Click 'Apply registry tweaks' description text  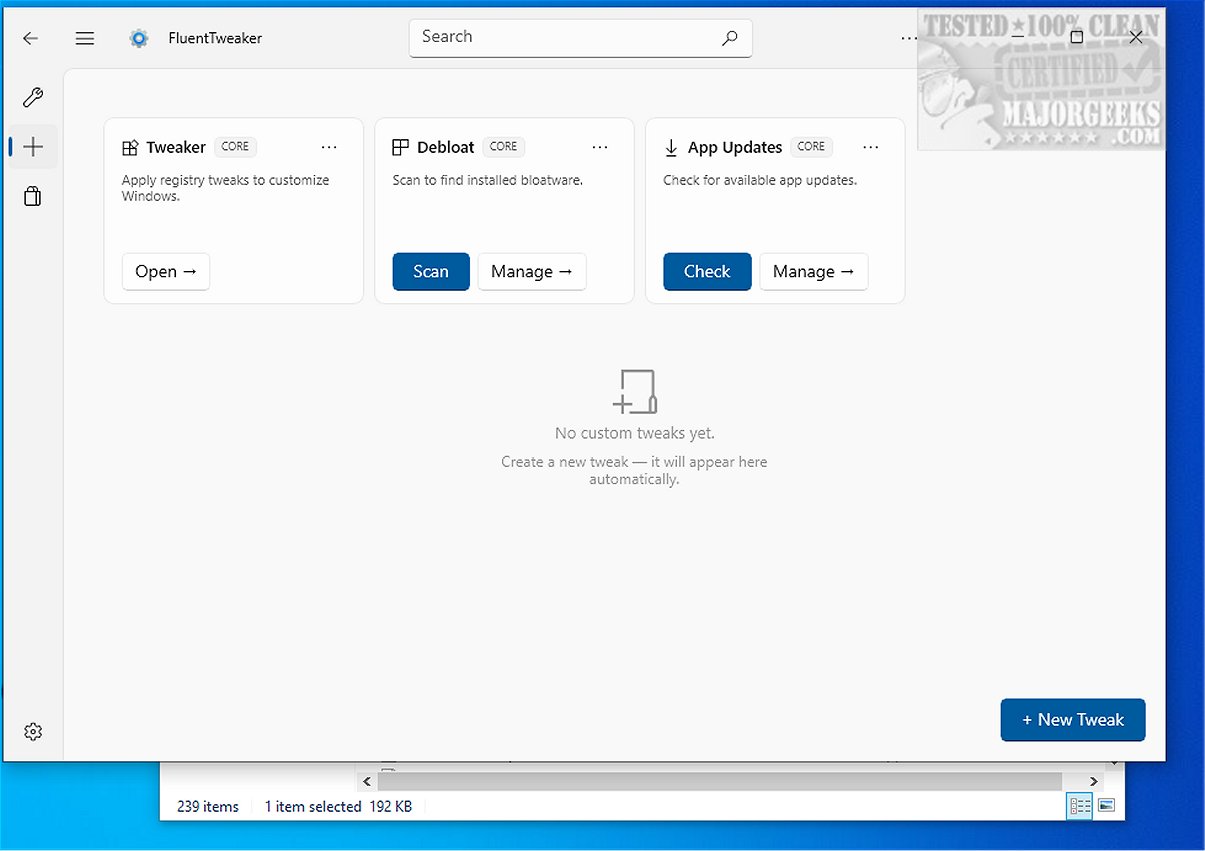(x=225, y=188)
